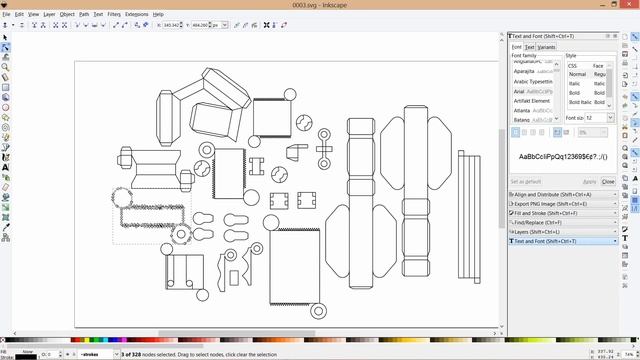Viewport: 640px width, 360px height.
Task: Select the Node editing tool
Action: (x=5, y=47)
